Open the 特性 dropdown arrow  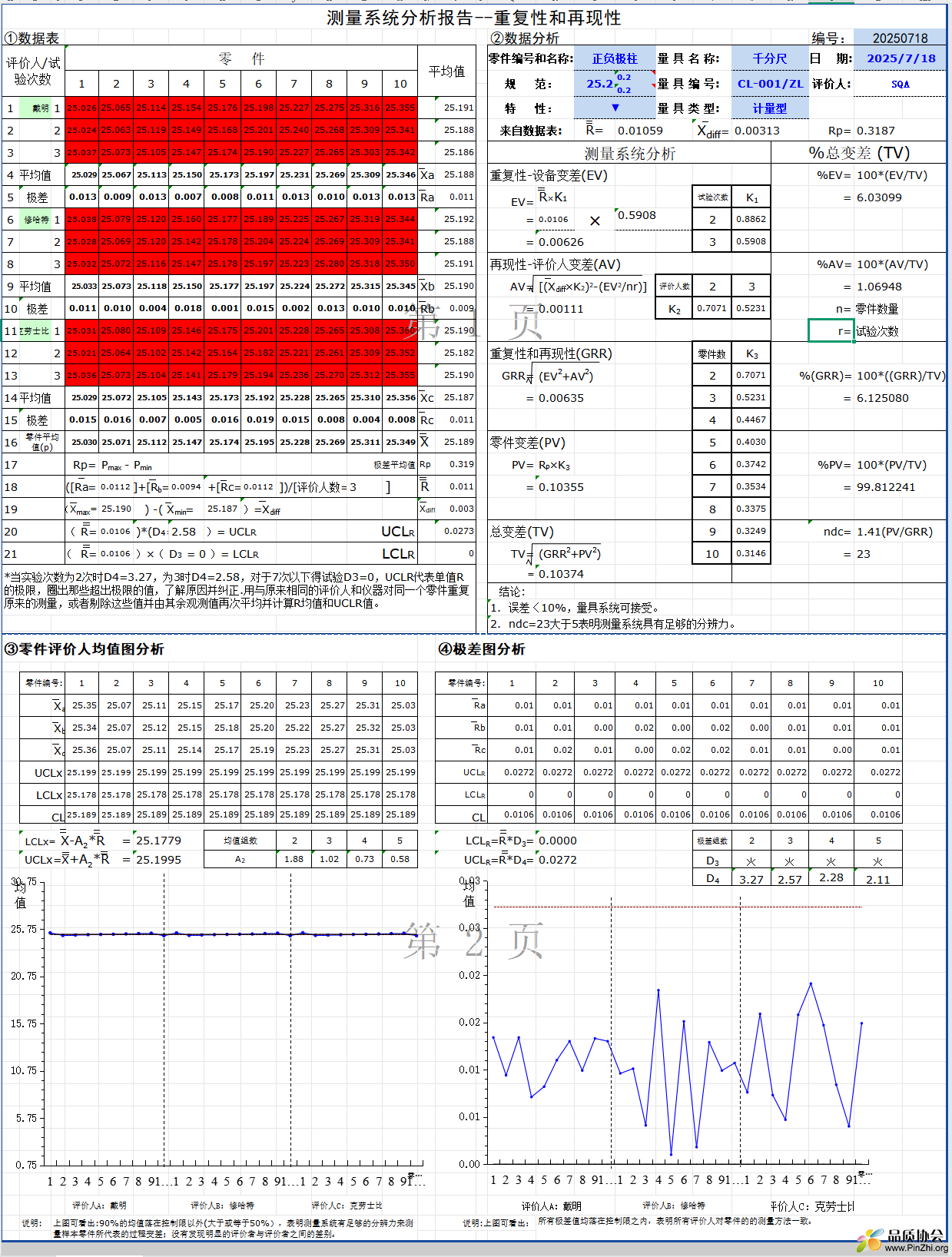point(615,108)
